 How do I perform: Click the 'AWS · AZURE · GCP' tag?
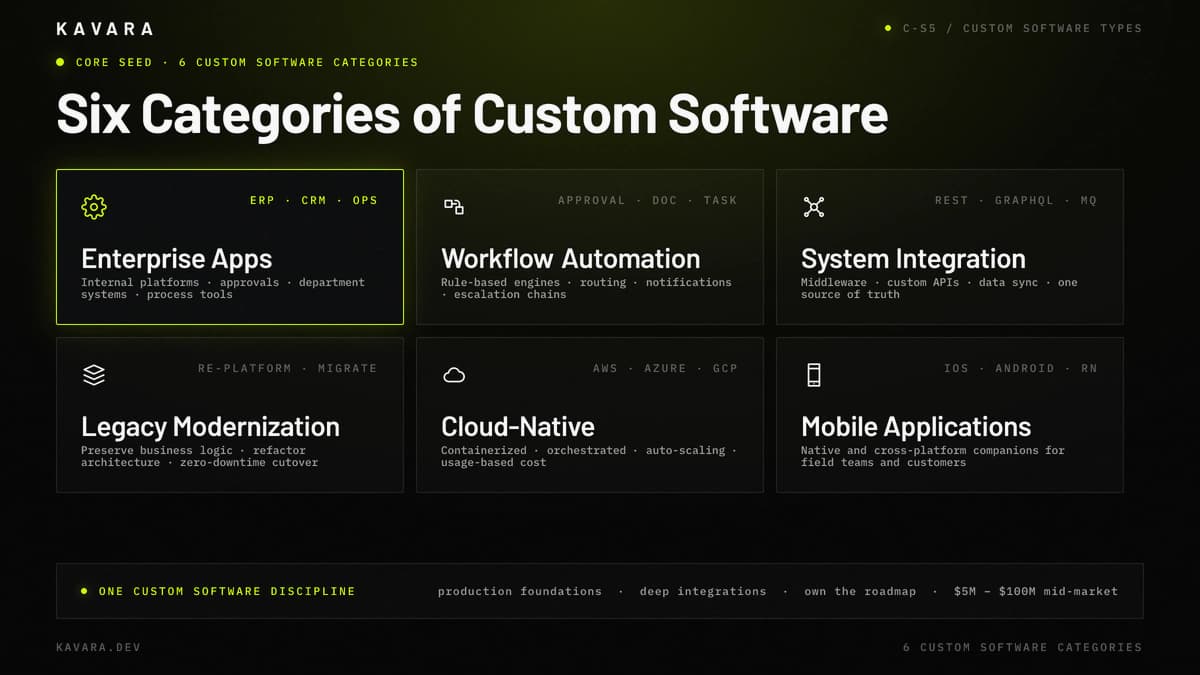pyautogui.click(x=665, y=368)
